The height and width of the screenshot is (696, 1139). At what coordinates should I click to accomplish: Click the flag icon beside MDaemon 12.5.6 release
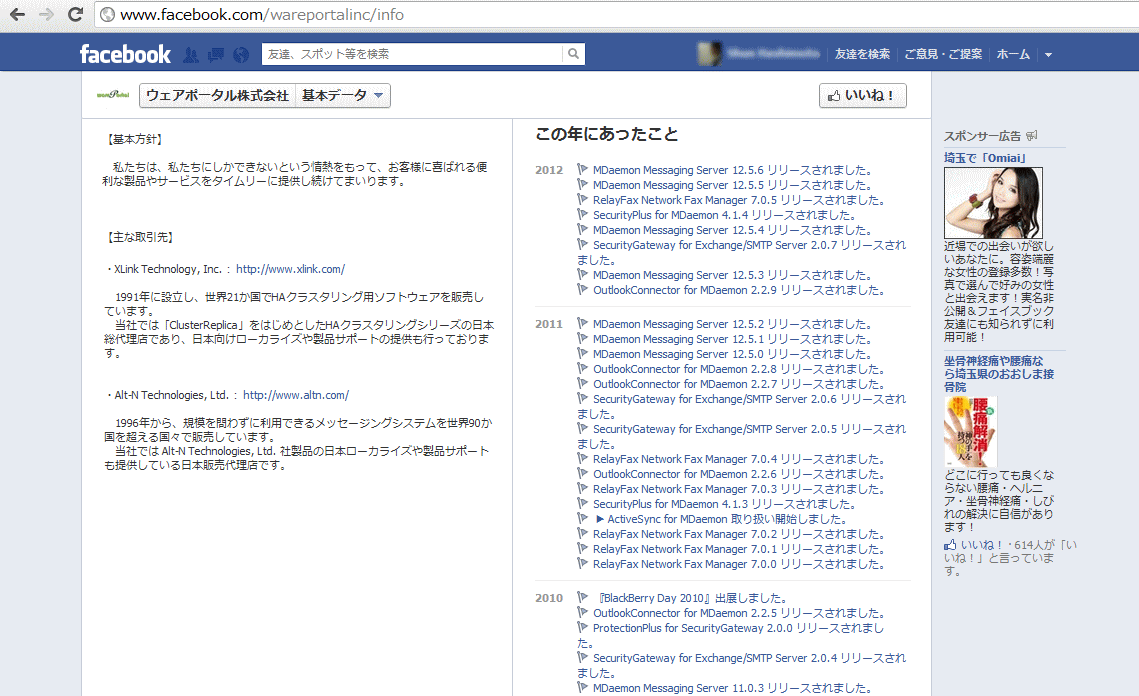tap(583, 169)
